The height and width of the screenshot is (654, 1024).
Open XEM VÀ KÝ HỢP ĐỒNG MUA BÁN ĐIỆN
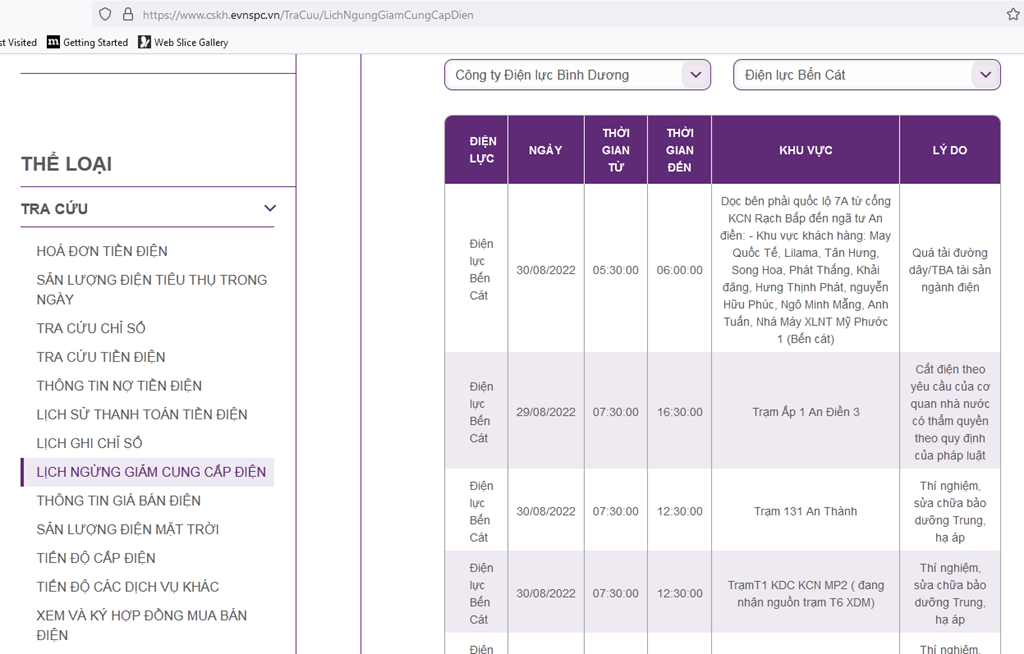click(142, 625)
